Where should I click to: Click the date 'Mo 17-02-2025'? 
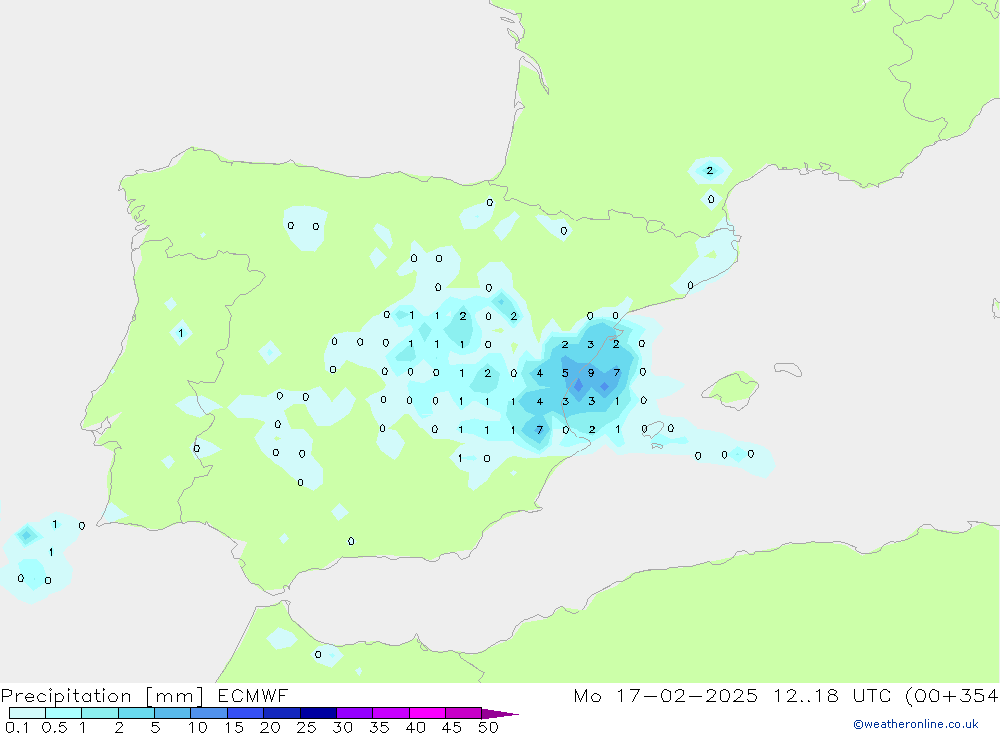coord(666,695)
